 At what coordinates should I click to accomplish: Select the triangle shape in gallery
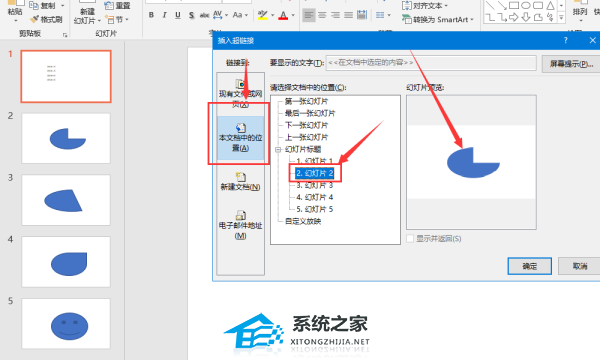[x=550, y=5]
